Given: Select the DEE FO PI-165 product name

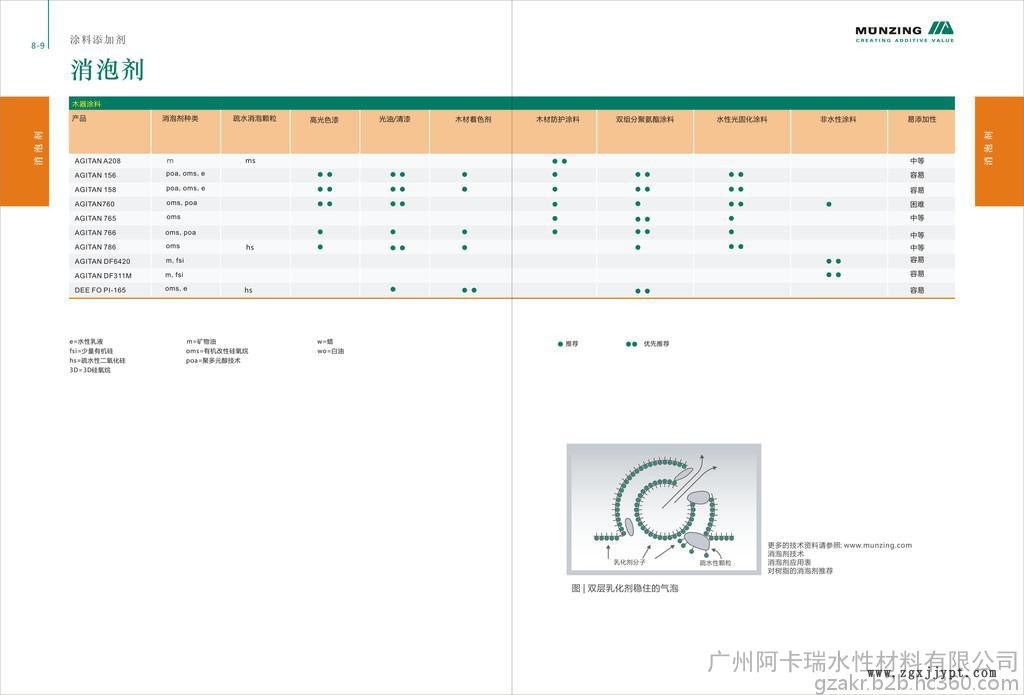Looking at the screenshot, I should tap(100, 290).
